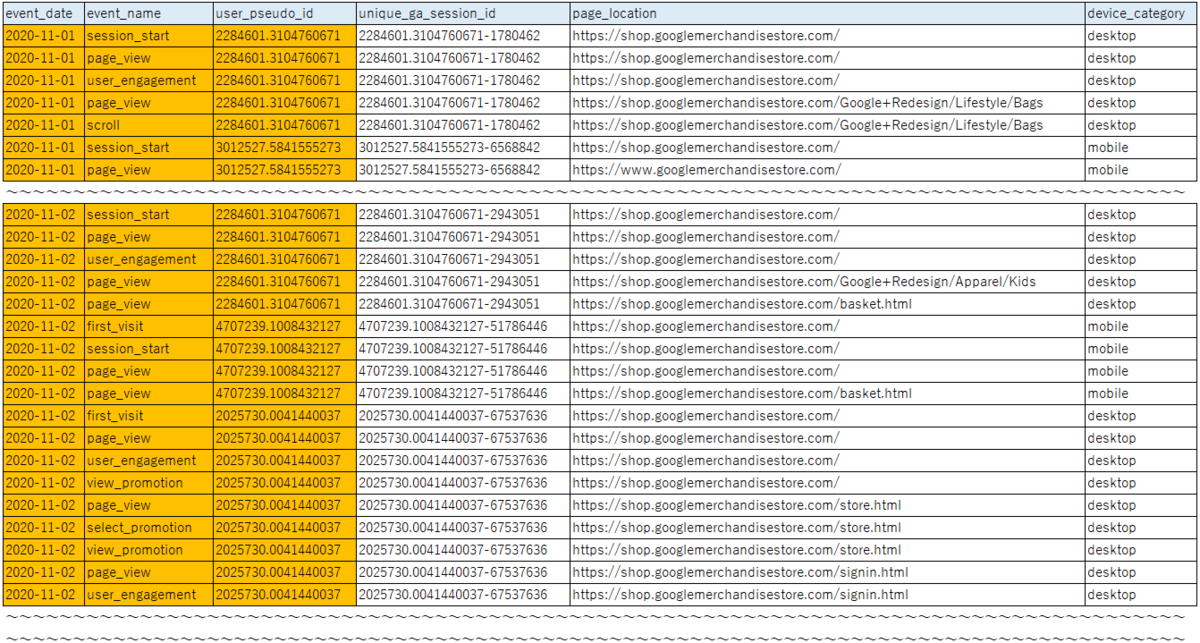Select the user_pseudo_id column header
1200x643 pixels.
pyautogui.click(x=284, y=14)
